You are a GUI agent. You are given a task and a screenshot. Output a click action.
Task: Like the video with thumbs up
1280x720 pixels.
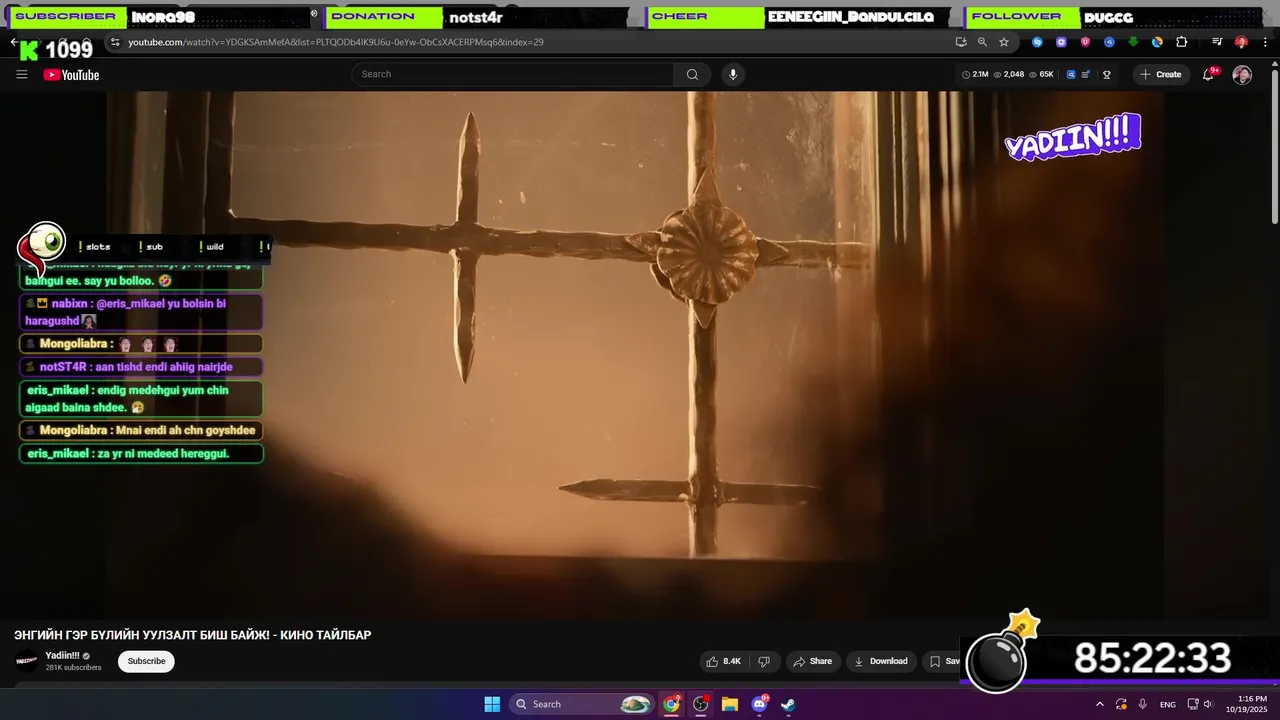723,661
